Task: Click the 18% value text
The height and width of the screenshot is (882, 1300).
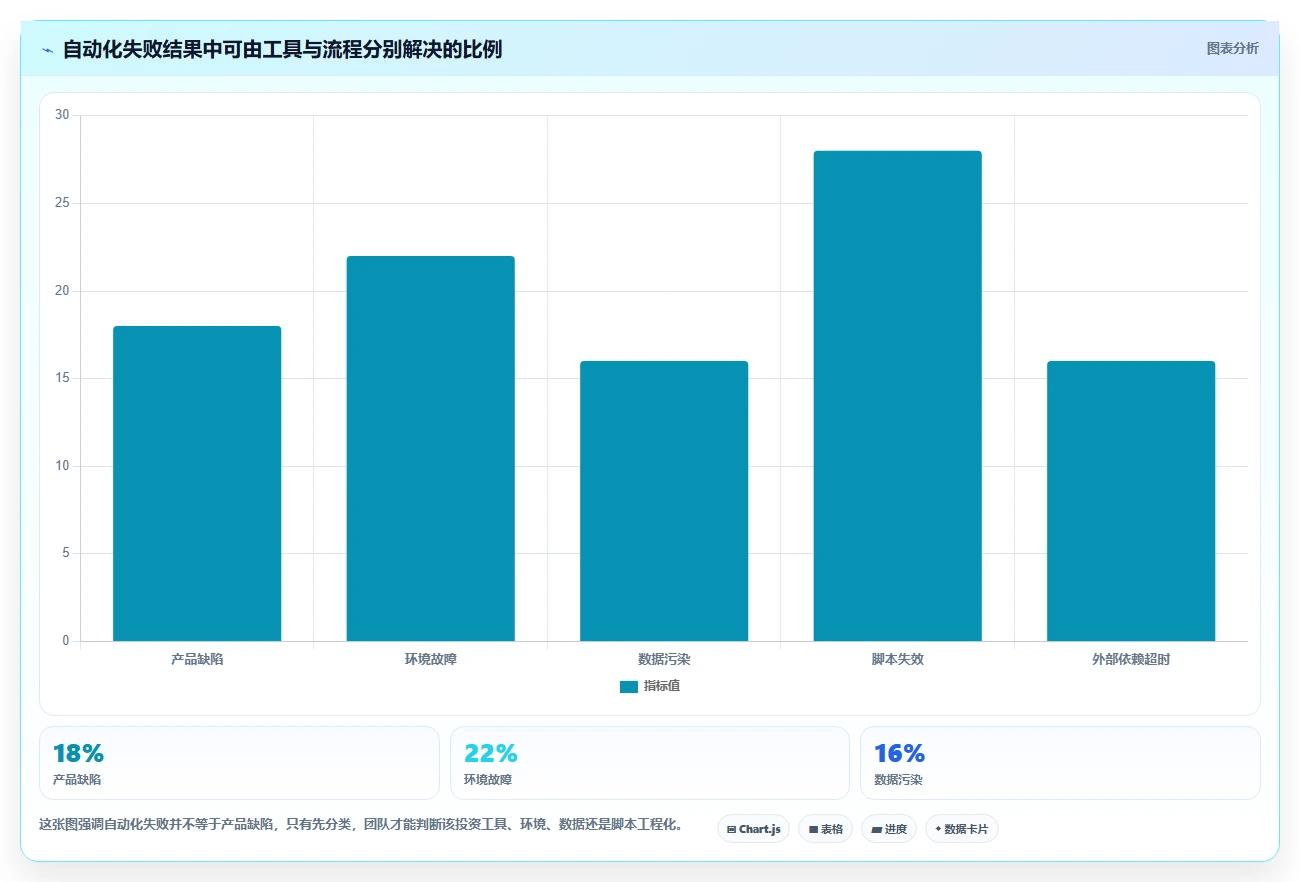Action: pos(78,753)
